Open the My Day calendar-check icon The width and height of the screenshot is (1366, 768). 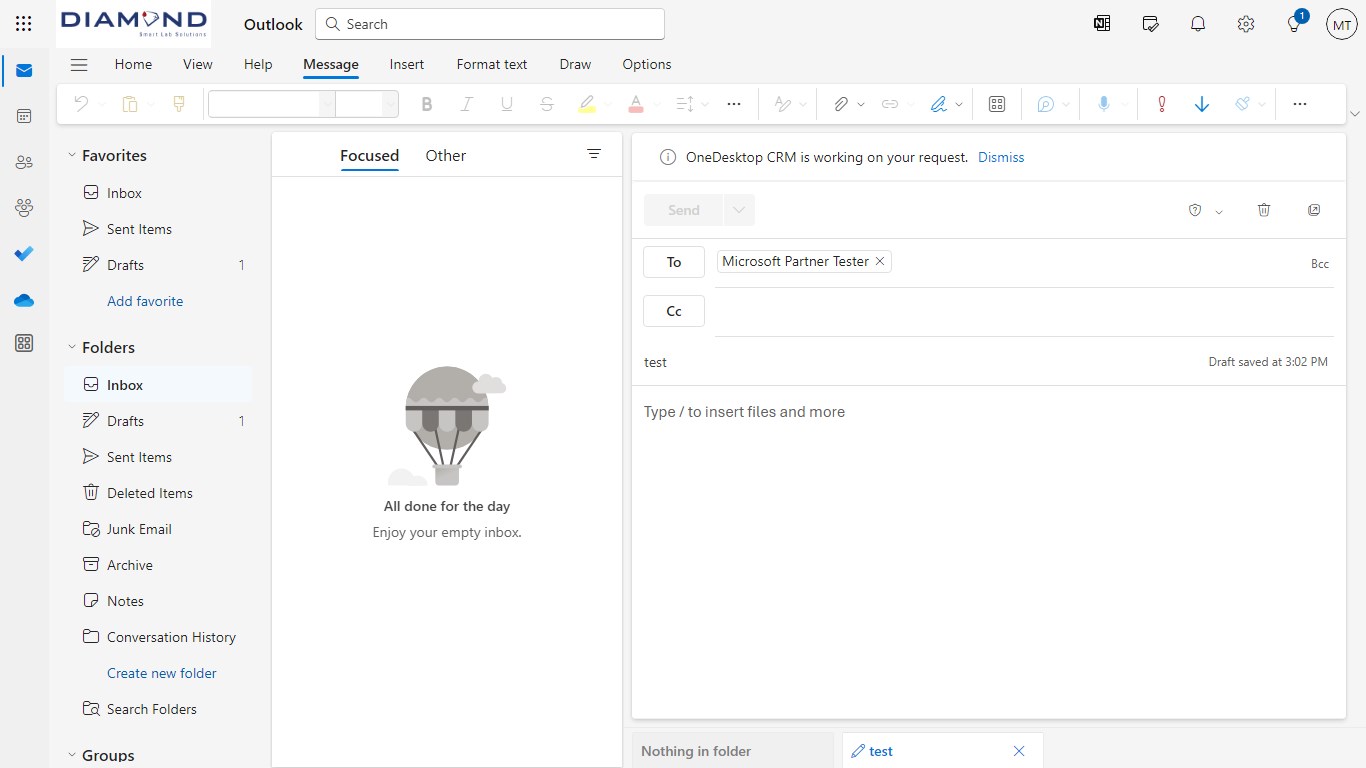tap(1150, 24)
